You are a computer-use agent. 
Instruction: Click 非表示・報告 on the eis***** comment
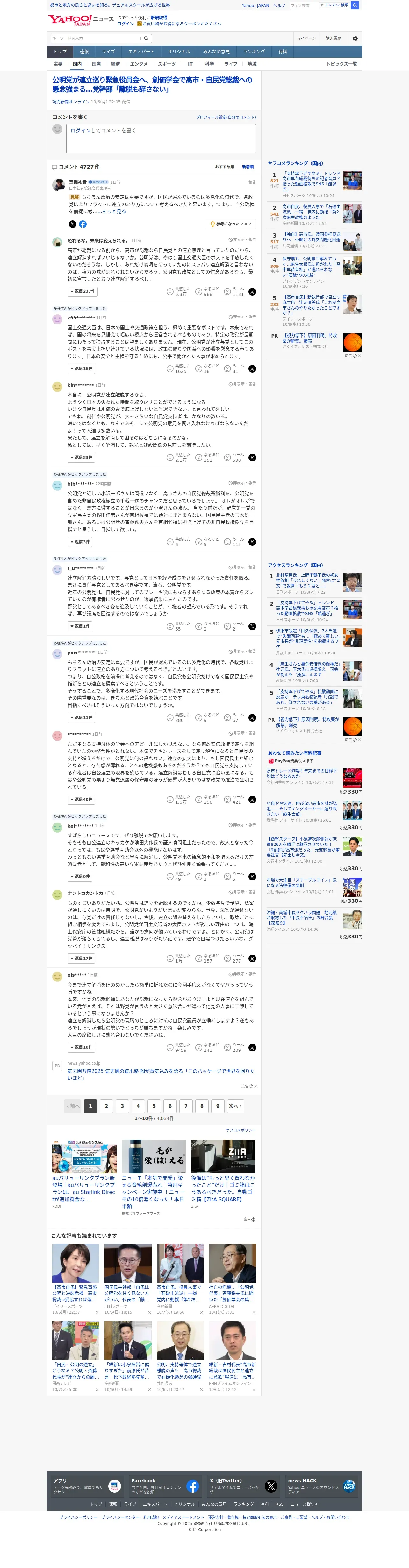tap(242, 974)
